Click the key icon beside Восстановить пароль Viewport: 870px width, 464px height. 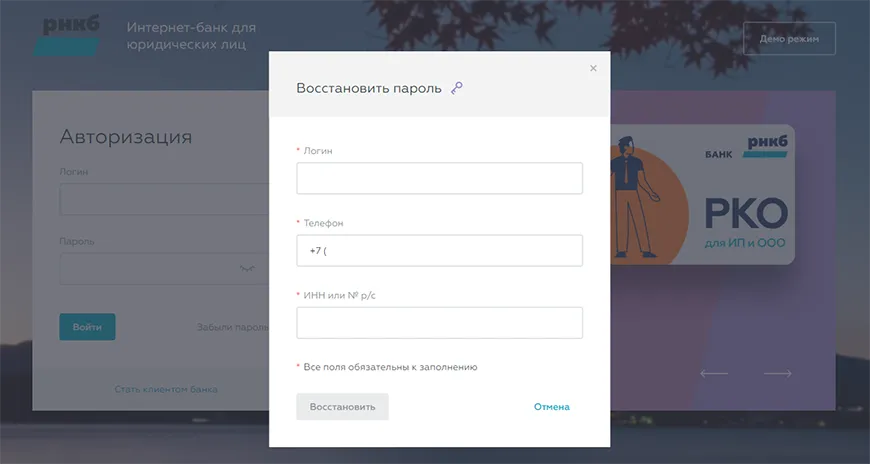(x=457, y=88)
